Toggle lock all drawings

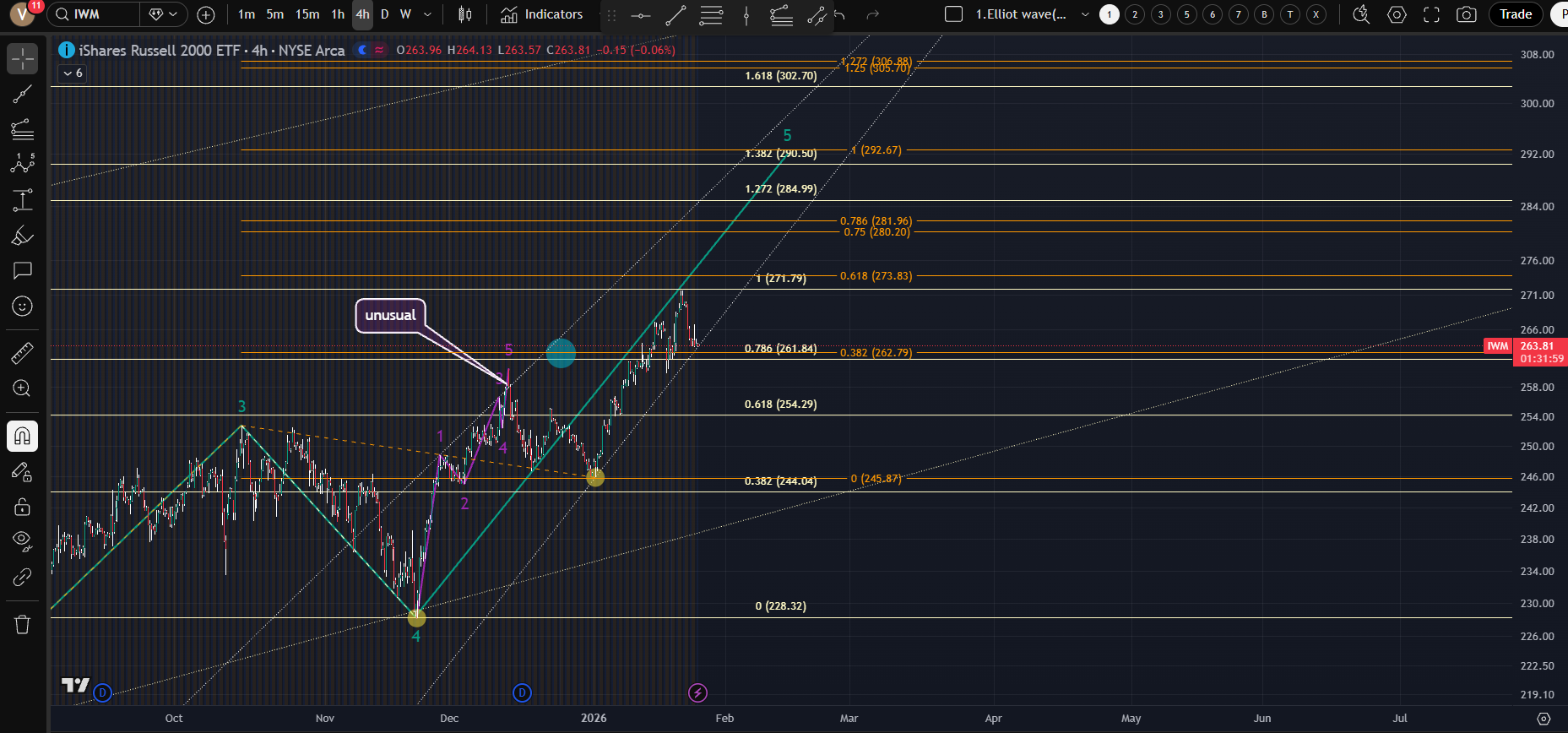23,507
